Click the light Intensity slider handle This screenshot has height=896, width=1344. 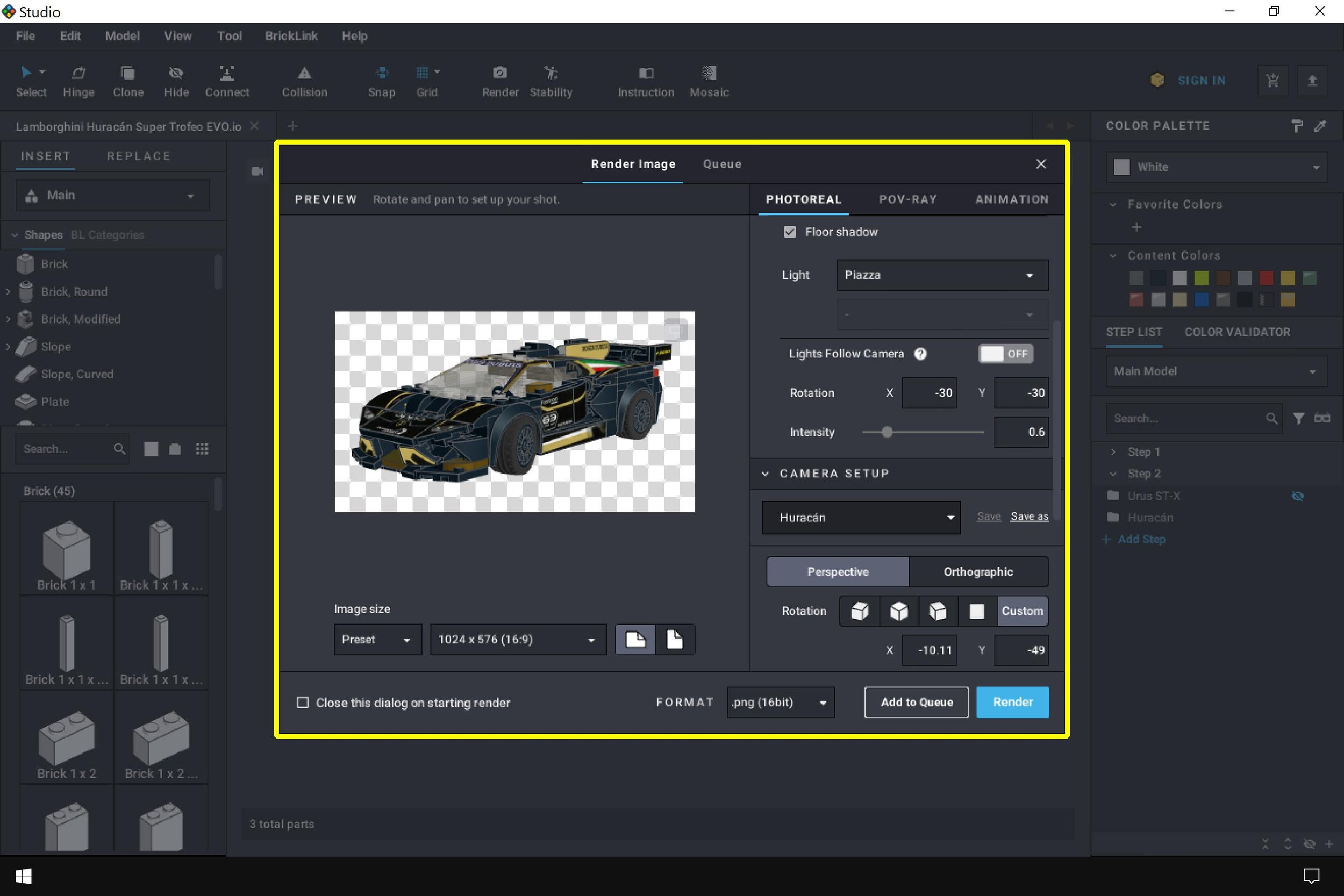tap(887, 433)
